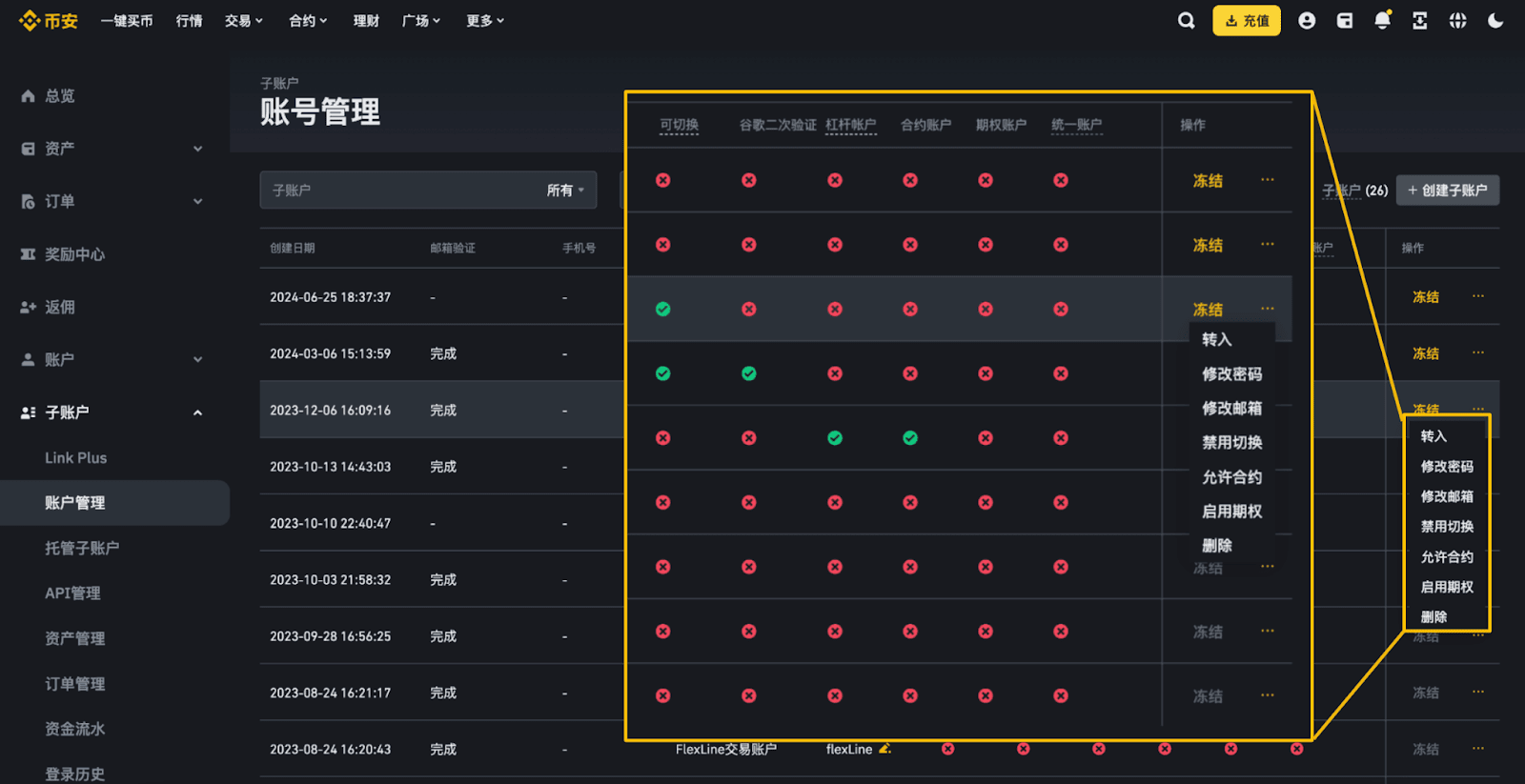Click the 创建子账户 button
Image resolution: width=1525 pixels, height=784 pixels.
(x=1447, y=191)
